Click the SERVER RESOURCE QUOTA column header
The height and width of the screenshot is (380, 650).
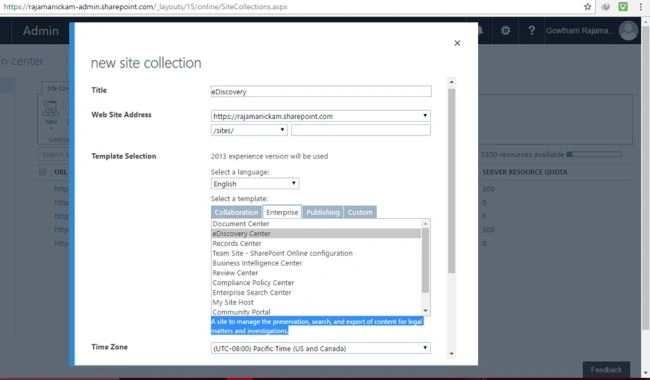click(524, 172)
